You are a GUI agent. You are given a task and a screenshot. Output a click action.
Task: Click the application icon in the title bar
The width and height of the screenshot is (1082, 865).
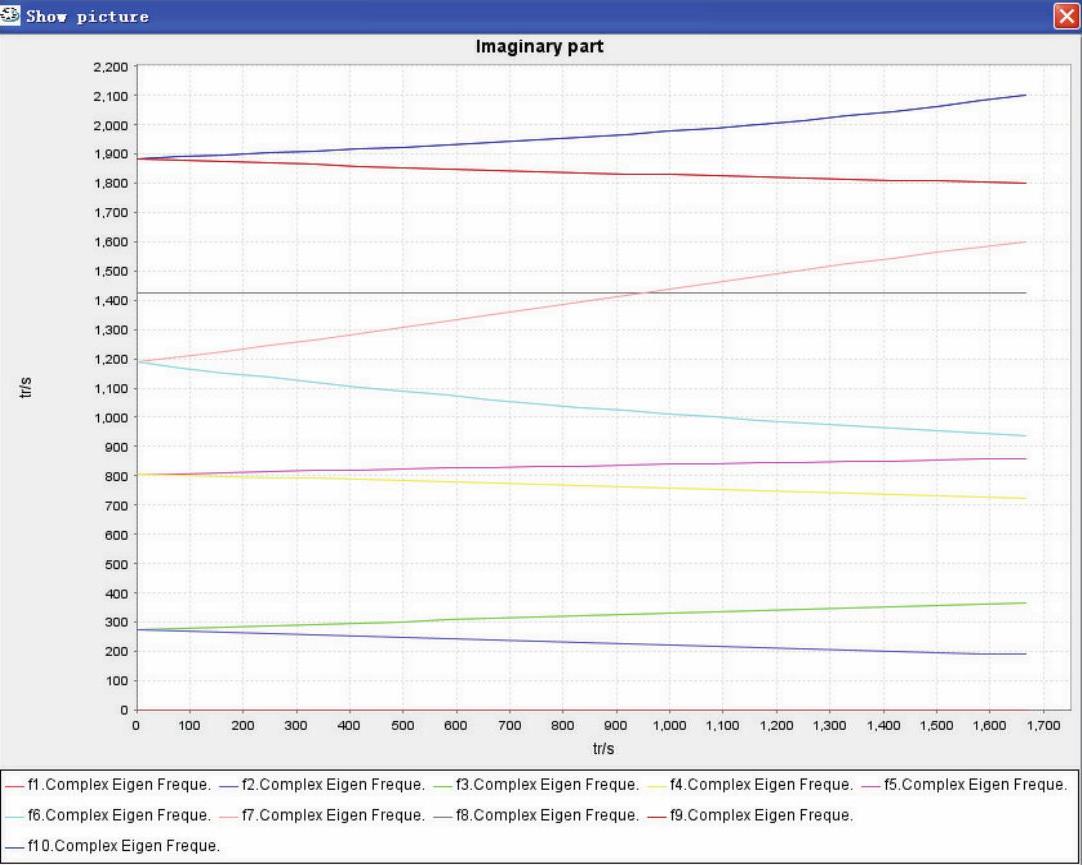coord(11,16)
